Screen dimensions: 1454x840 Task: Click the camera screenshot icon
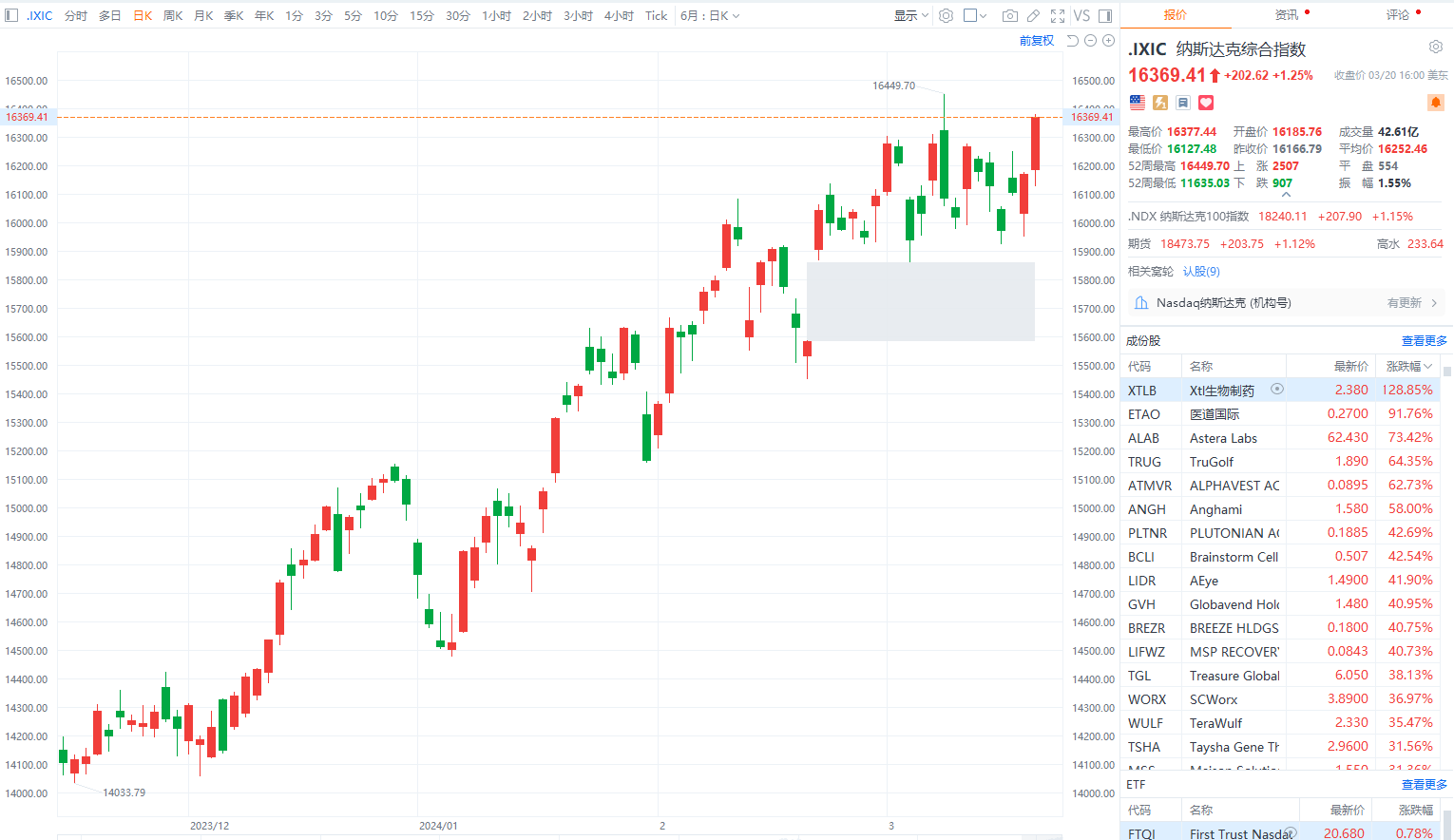point(1009,16)
